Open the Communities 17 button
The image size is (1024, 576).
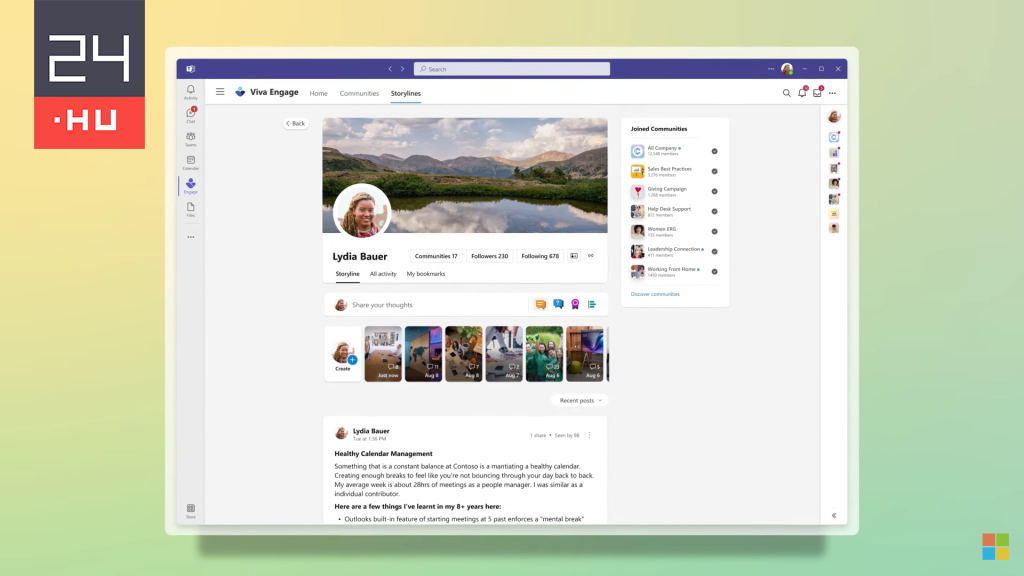pos(436,256)
